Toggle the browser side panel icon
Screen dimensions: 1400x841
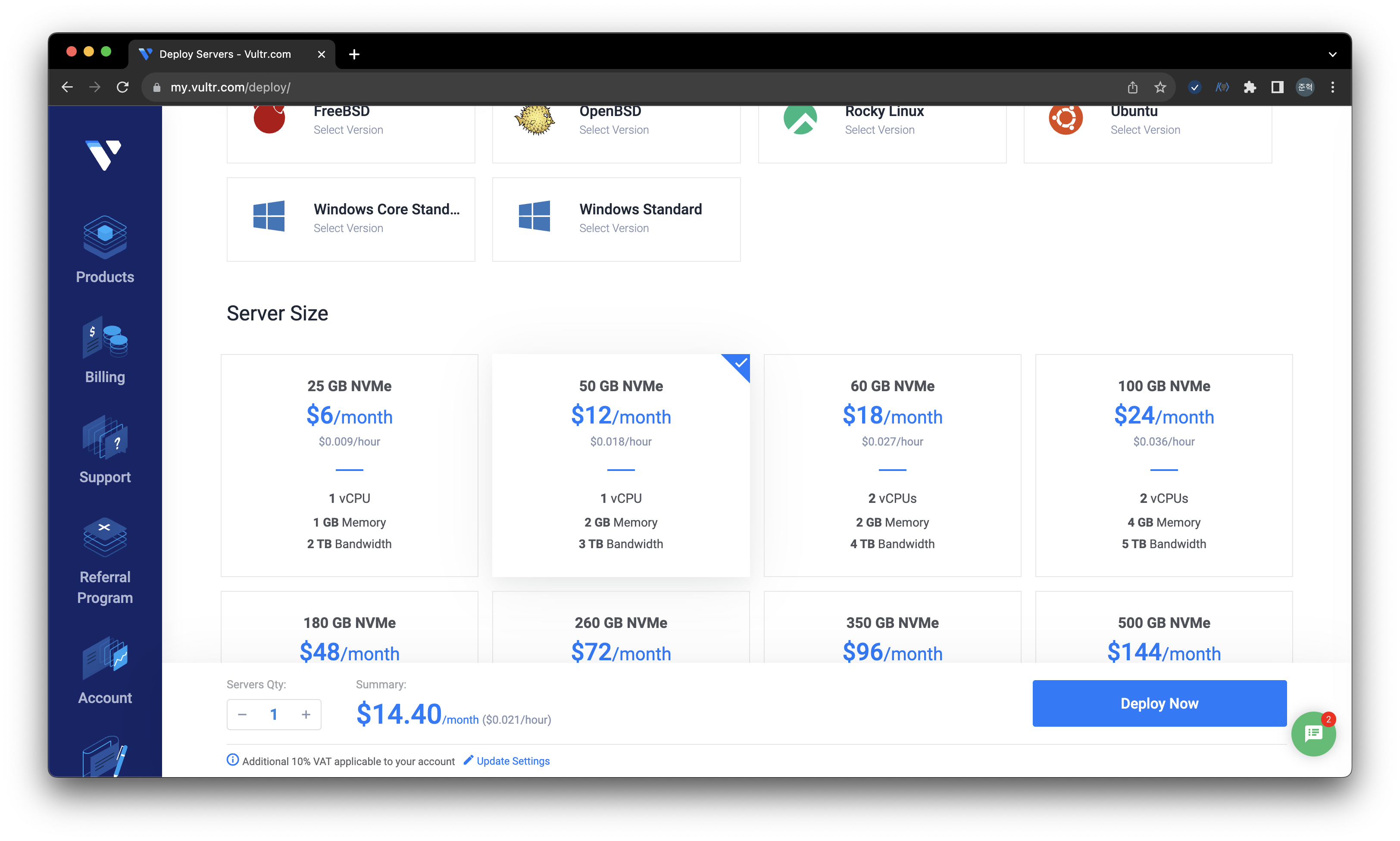pyautogui.click(x=1277, y=87)
